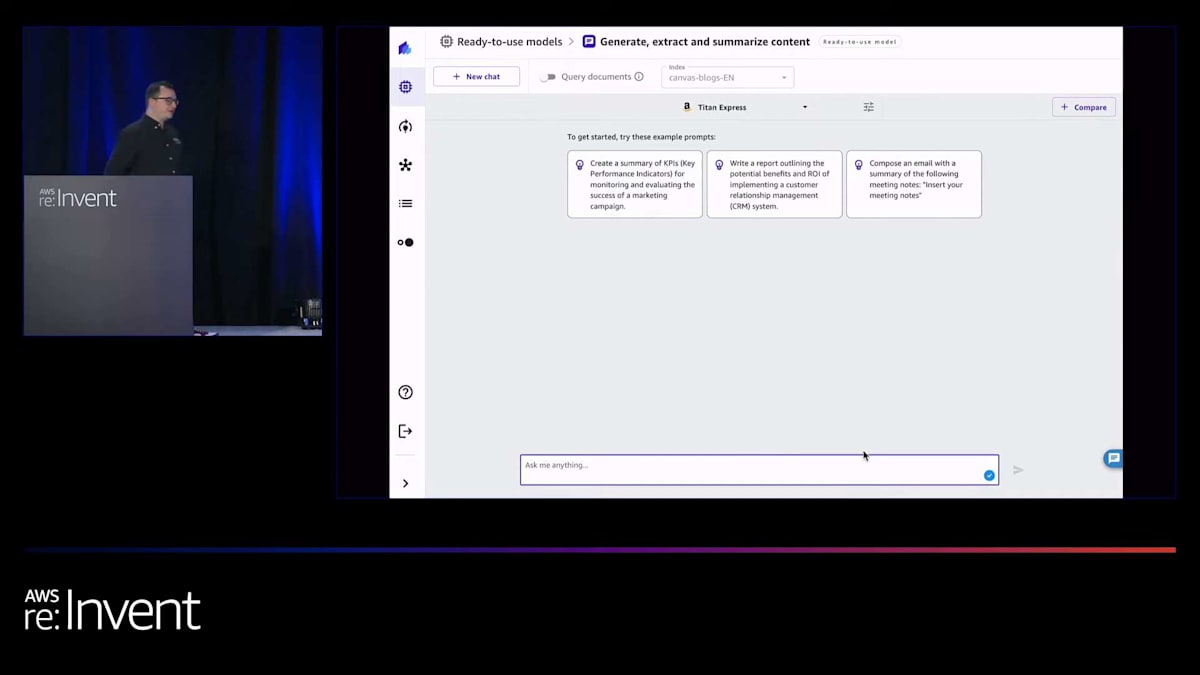Open the list-view sidebar icon
The width and height of the screenshot is (1200, 675).
coord(405,203)
